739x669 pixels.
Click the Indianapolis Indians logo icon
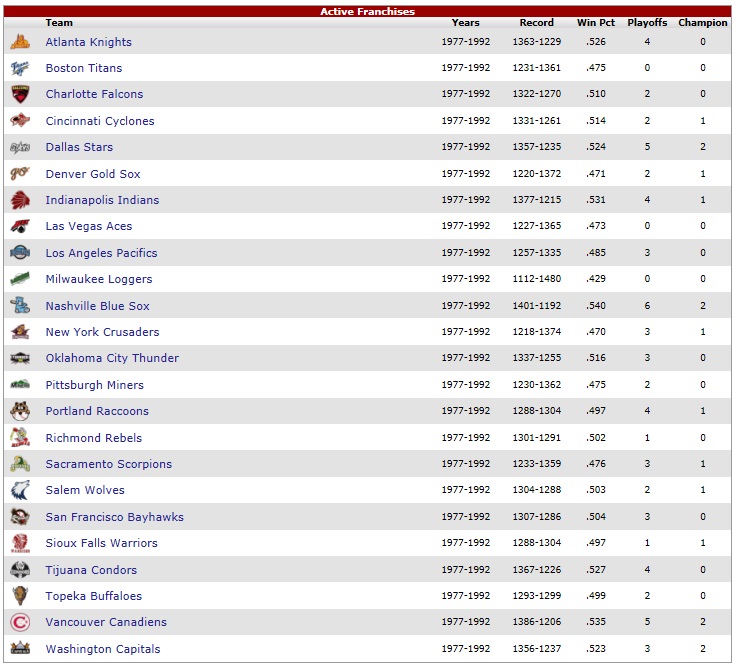coord(20,200)
